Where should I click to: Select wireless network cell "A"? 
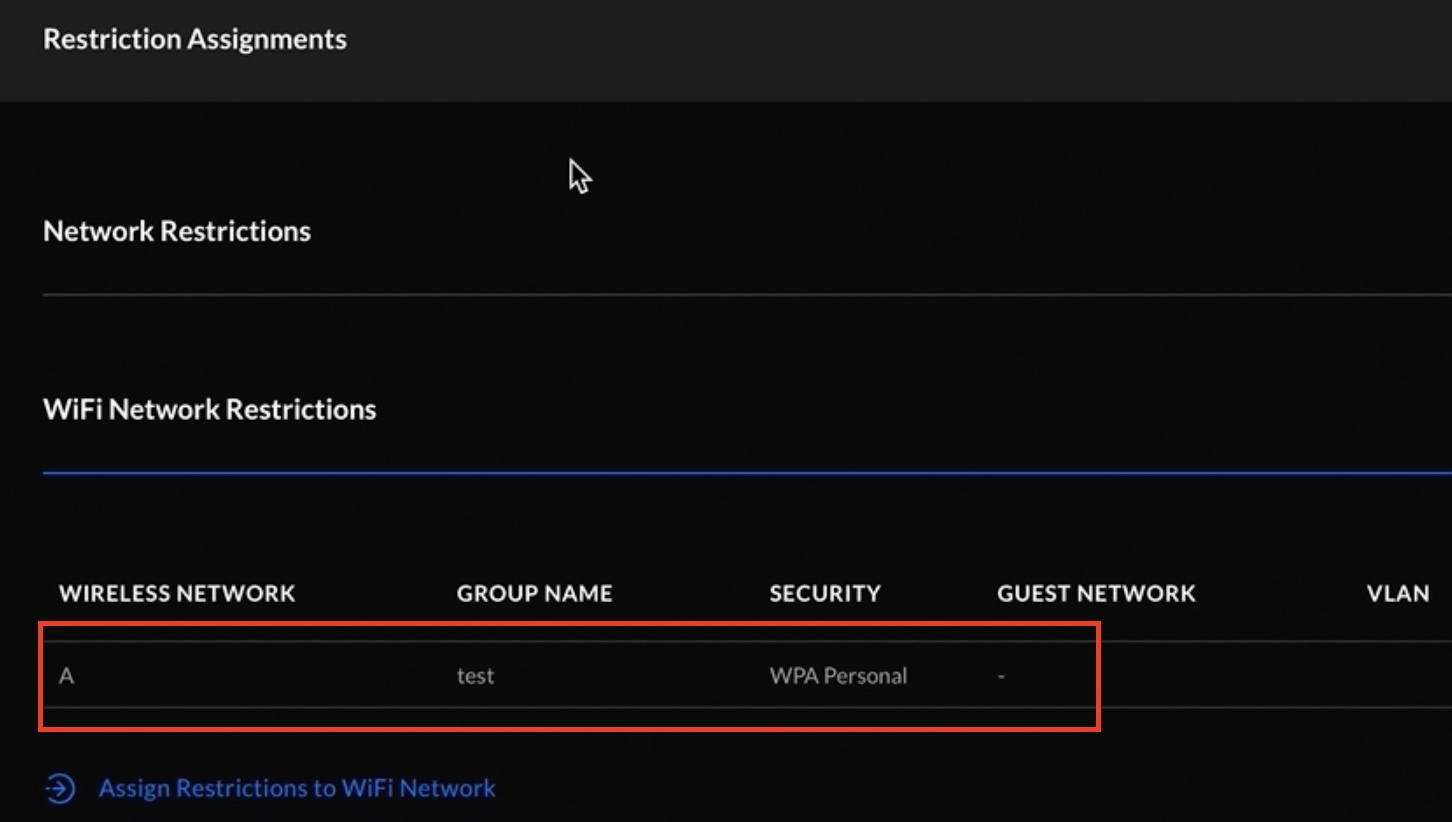(67, 676)
